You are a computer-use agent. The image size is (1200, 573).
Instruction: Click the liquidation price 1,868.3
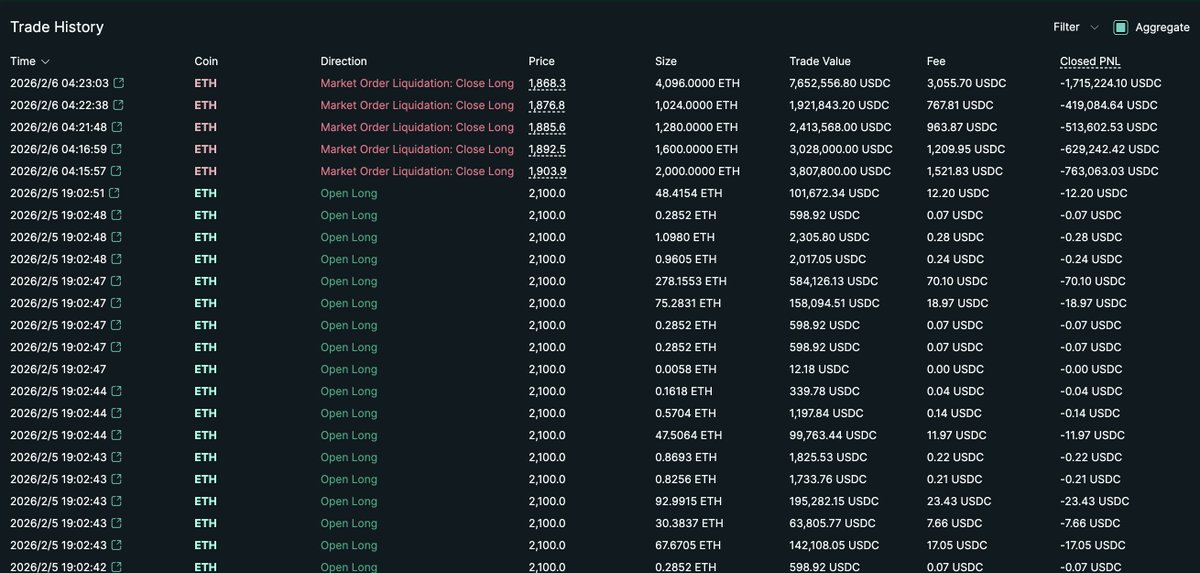coord(547,83)
